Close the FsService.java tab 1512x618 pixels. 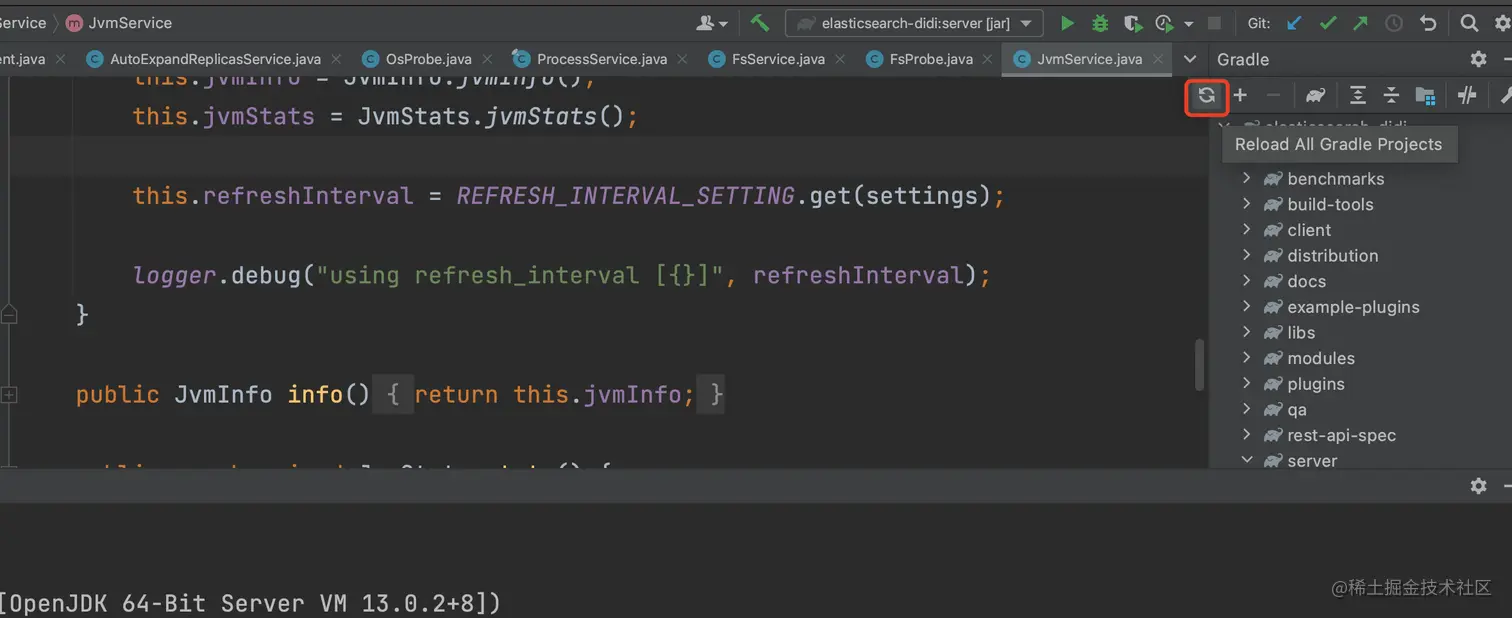(x=839, y=60)
